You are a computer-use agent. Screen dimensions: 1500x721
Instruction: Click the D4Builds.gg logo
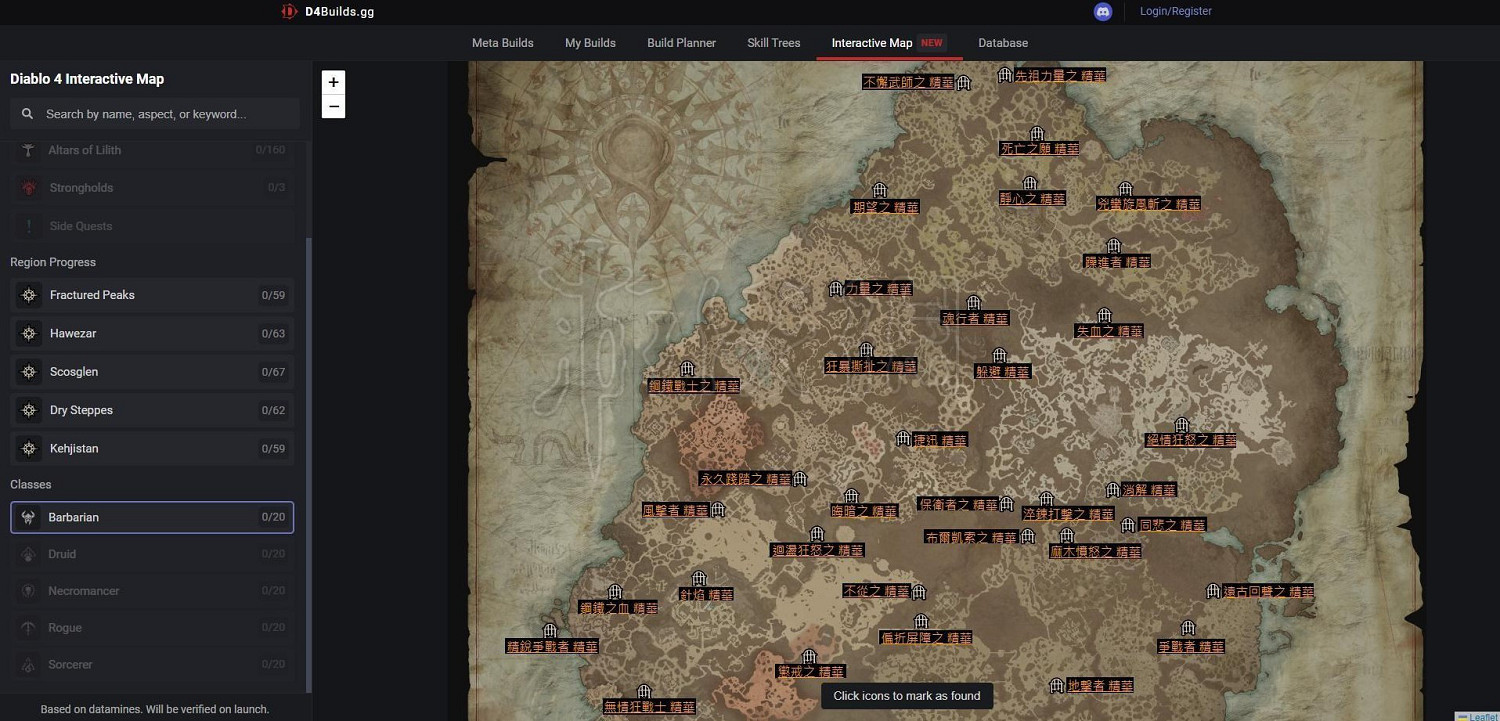[x=328, y=12]
